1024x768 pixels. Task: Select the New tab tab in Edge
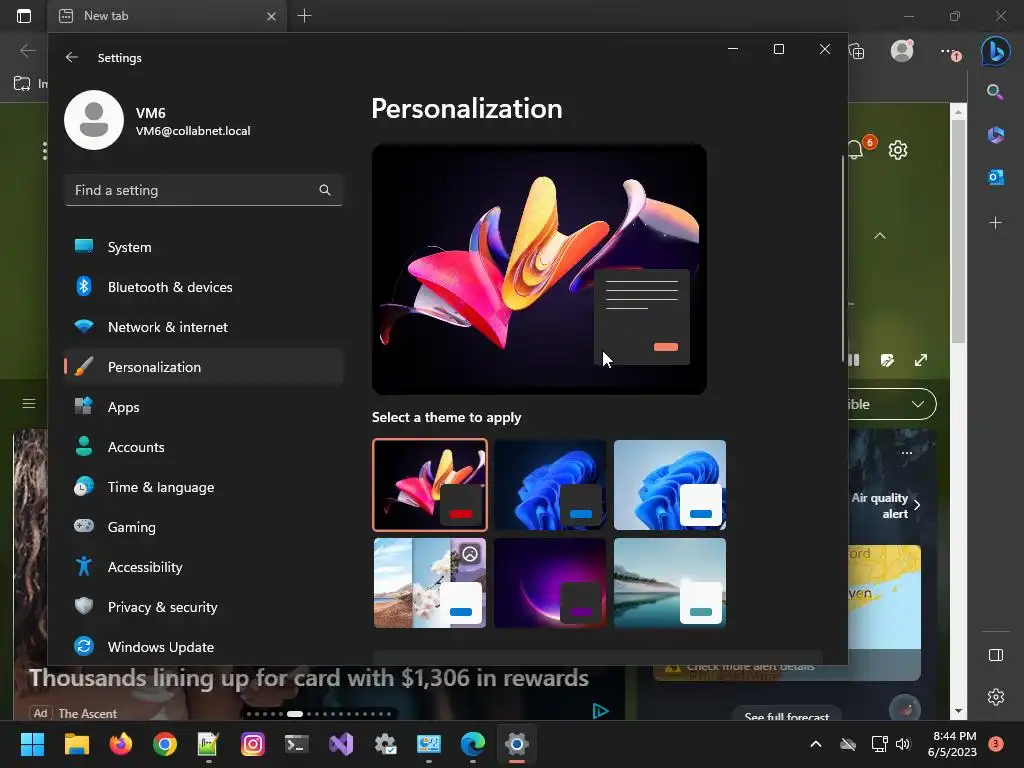[167, 16]
